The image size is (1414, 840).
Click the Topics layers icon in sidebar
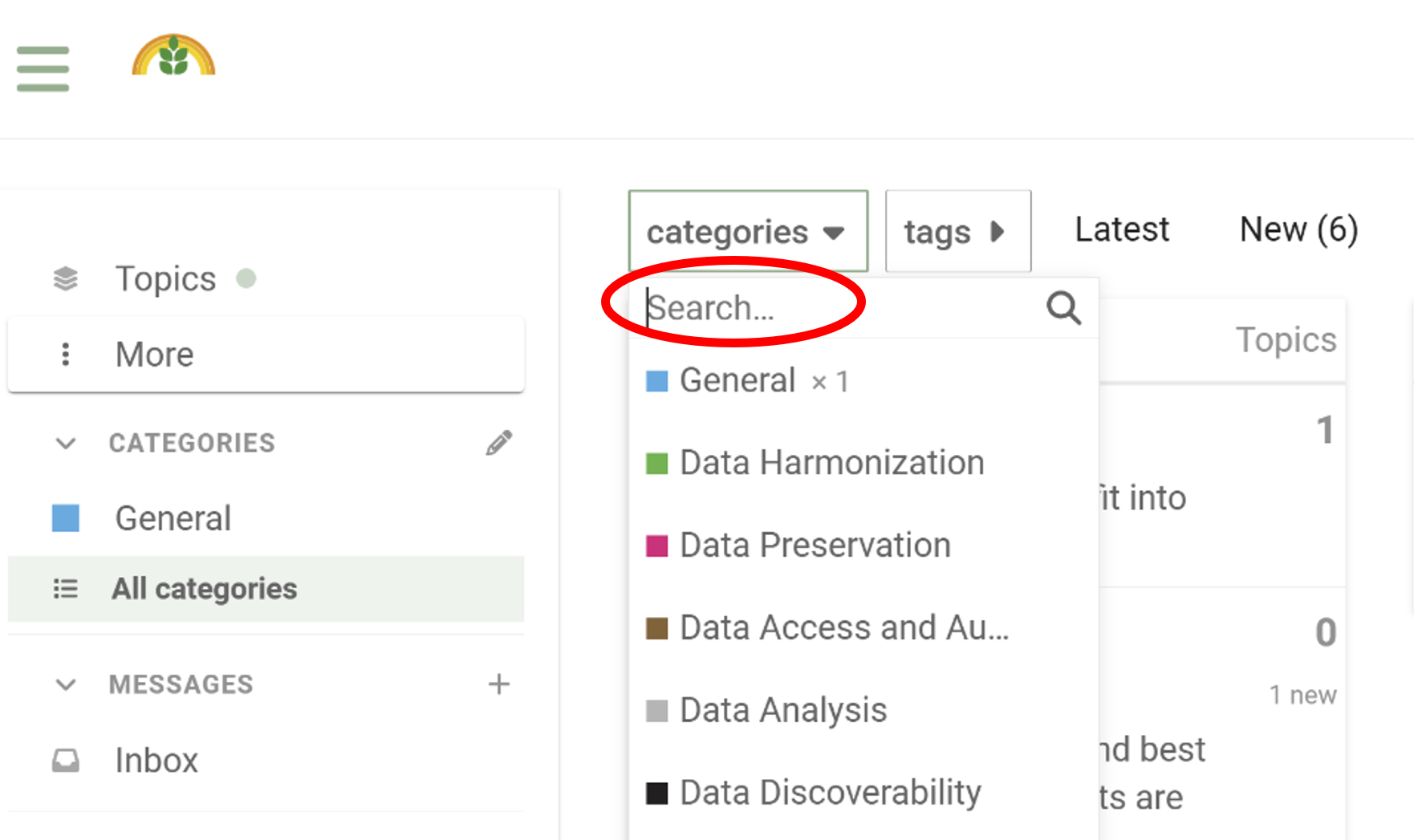tap(66, 278)
